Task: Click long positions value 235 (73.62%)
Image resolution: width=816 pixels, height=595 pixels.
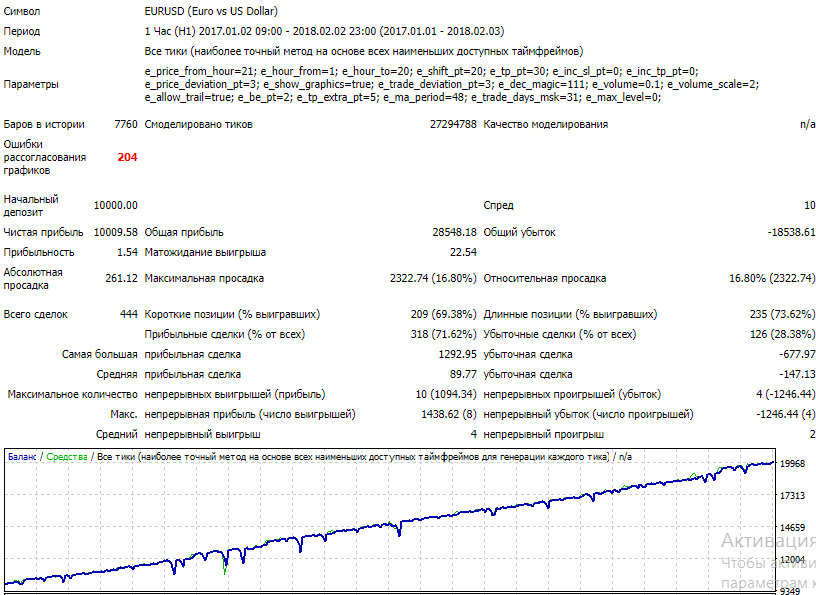Action: point(783,314)
